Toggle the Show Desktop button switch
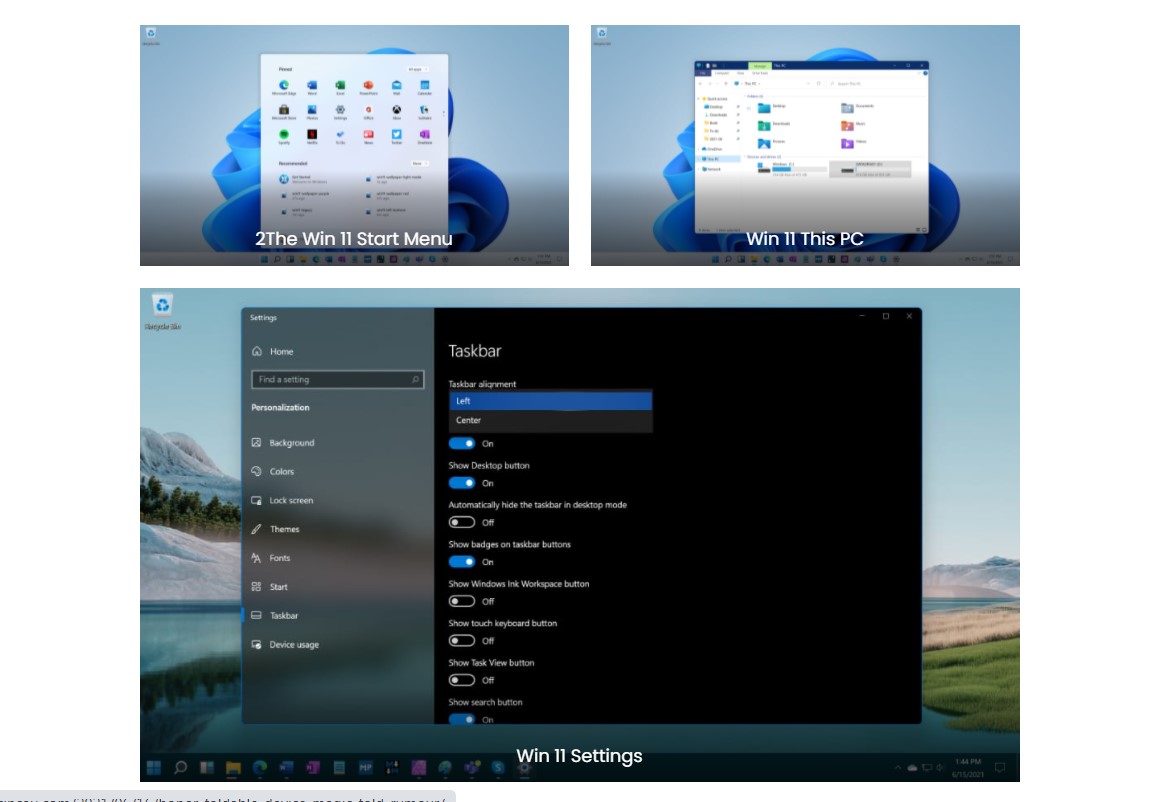Viewport: 1164px width, 802px height. click(461, 483)
